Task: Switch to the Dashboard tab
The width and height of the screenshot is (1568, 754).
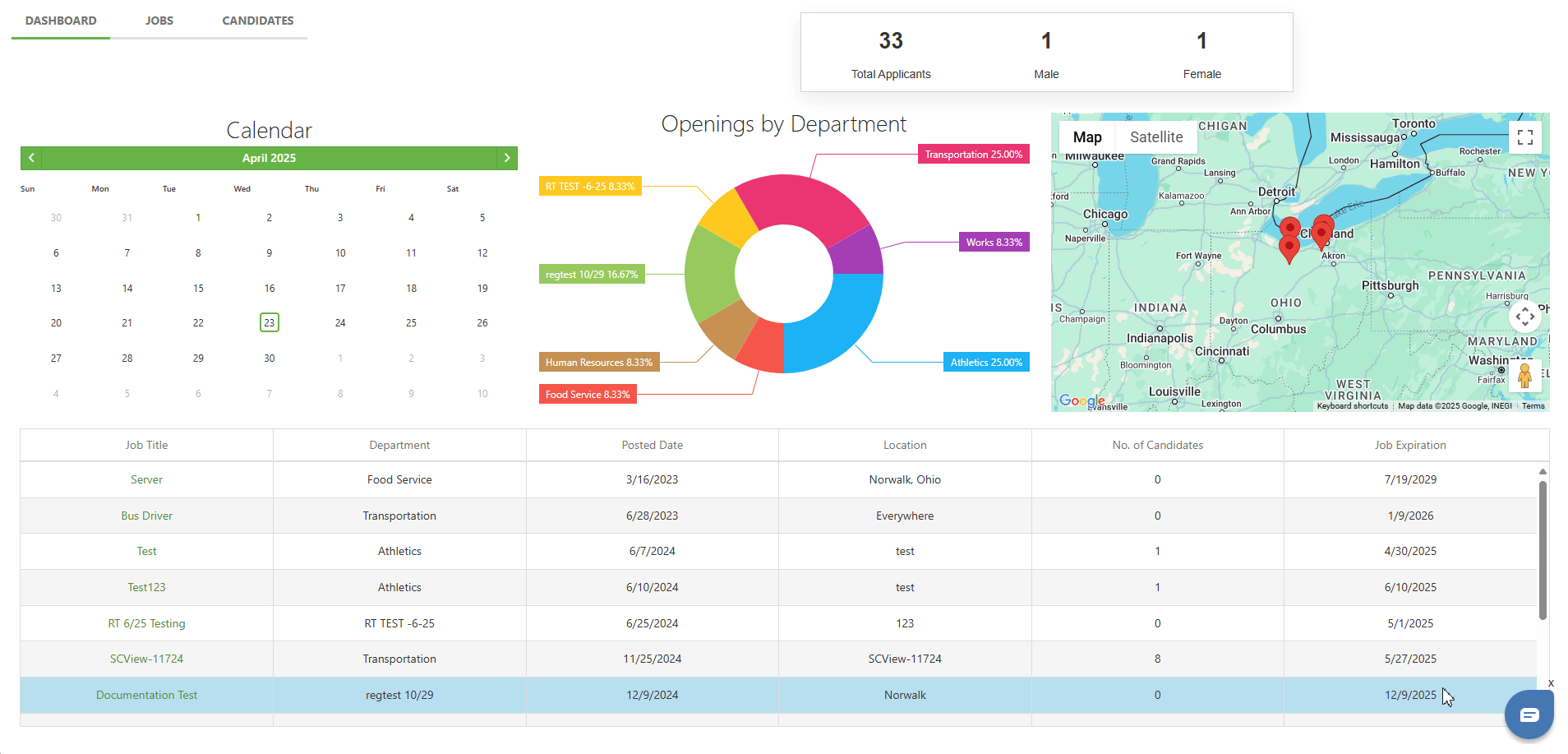Action: (x=61, y=21)
